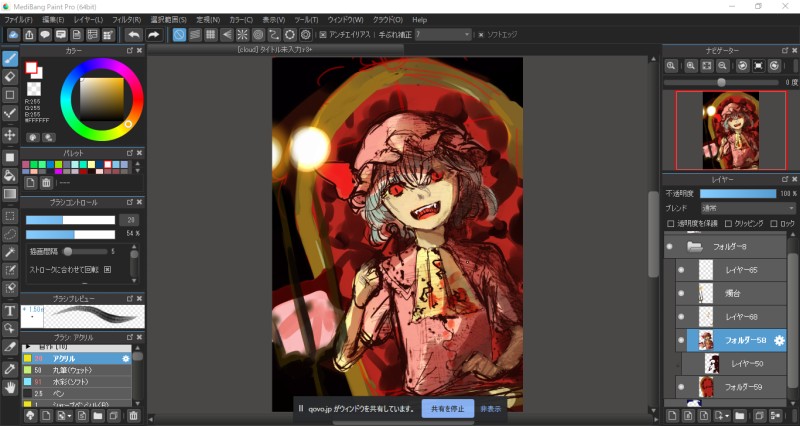
Task: Enable 透明度を保護 checkbox
Action: (x=671, y=223)
